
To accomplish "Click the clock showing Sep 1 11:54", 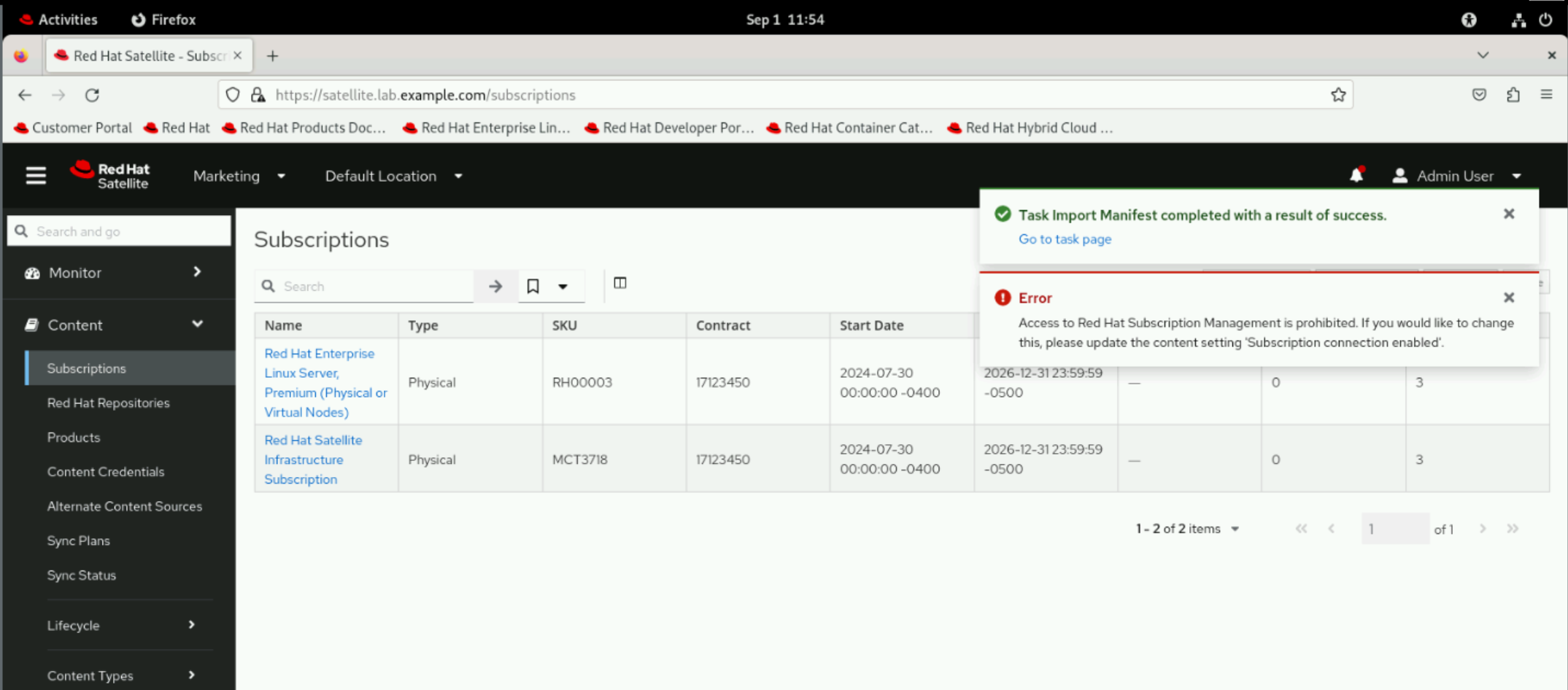I will (x=785, y=20).
